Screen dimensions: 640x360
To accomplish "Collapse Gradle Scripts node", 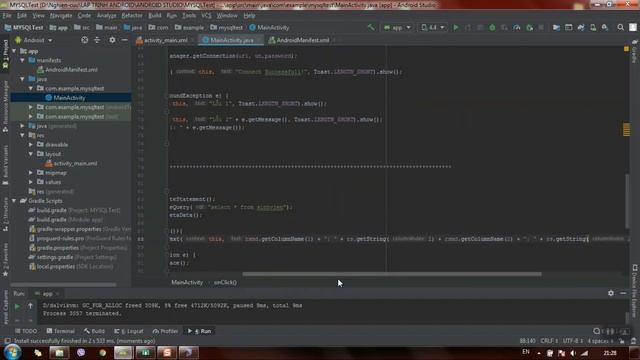I will coord(15,201).
